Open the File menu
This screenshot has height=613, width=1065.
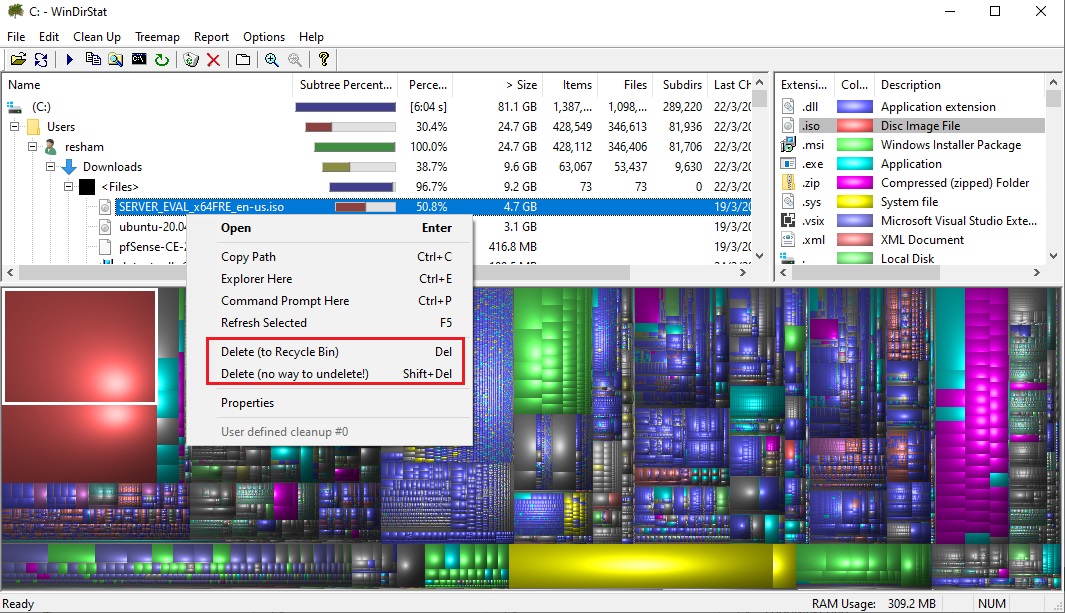(x=16, y=37)
